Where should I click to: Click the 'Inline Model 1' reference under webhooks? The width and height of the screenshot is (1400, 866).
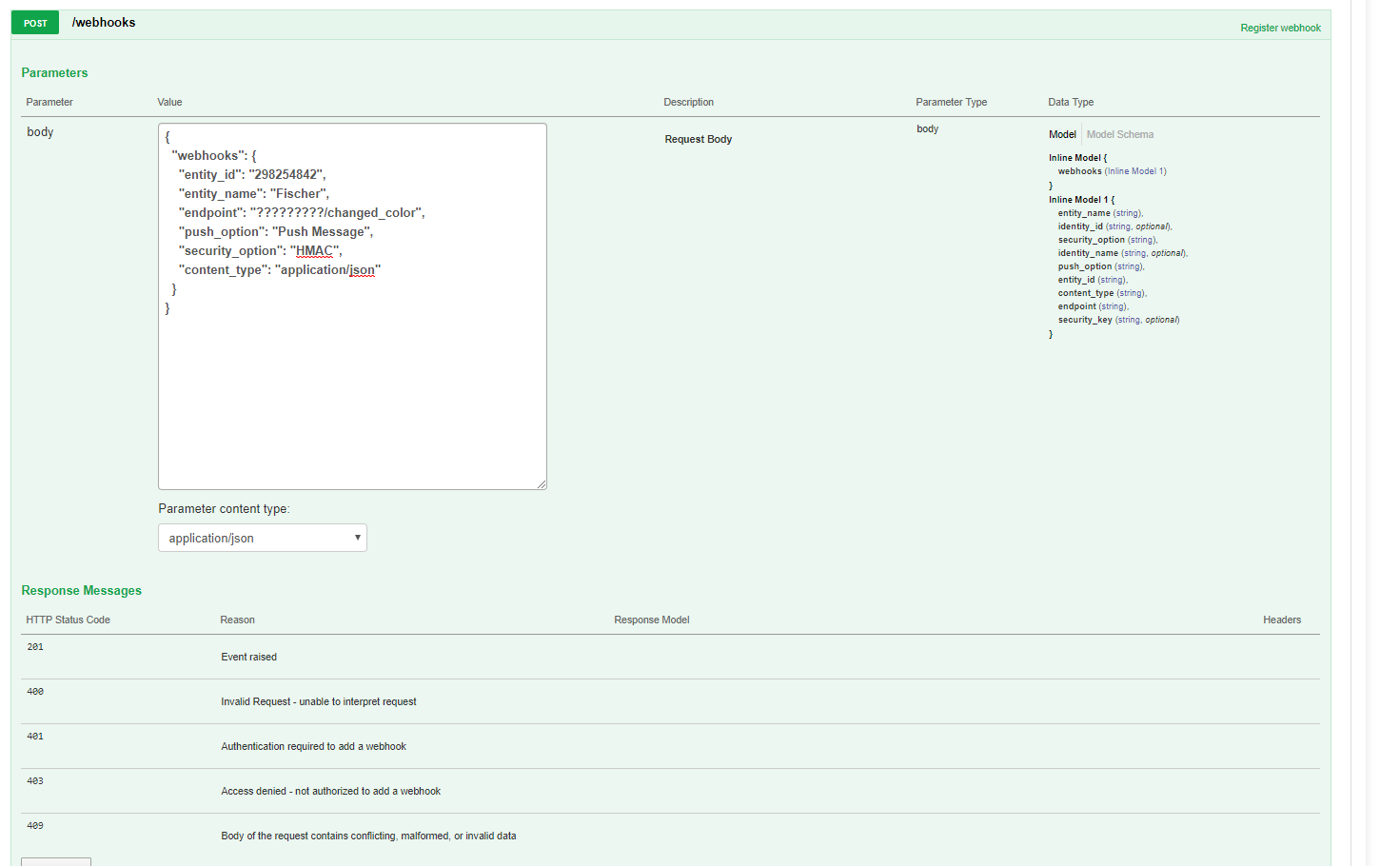click(x=1135, y=172)
